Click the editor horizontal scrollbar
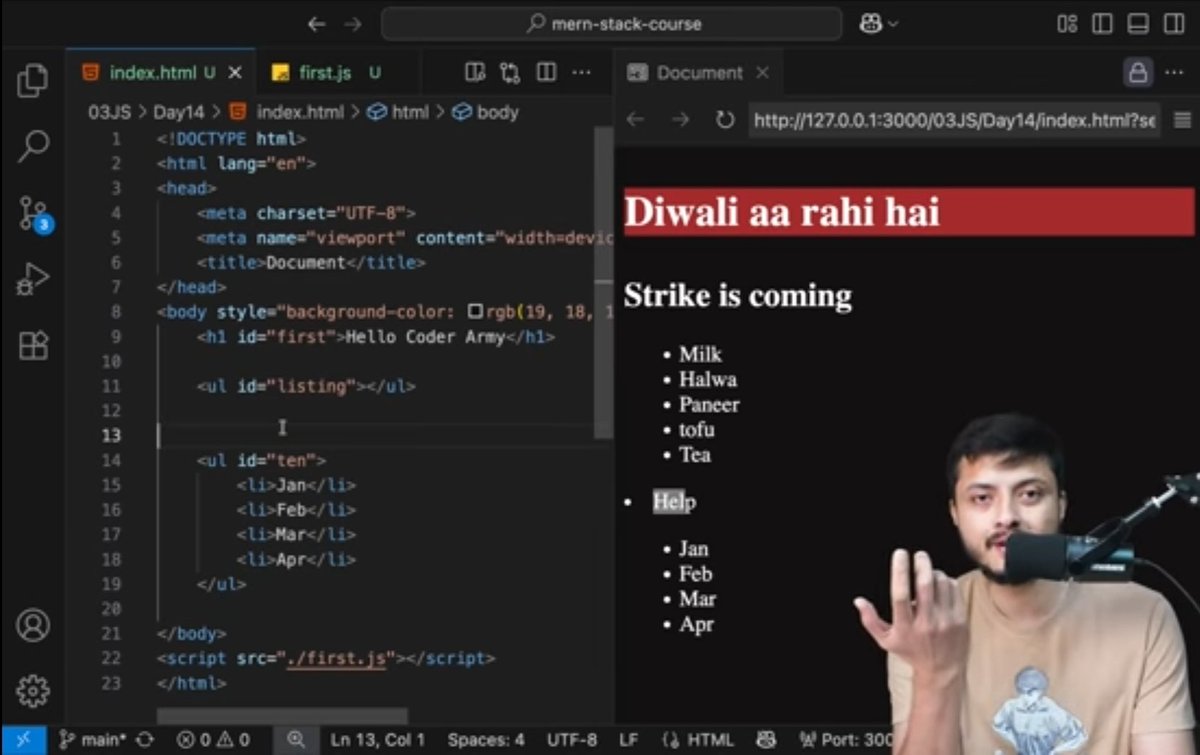Image resolution: width=1200 pixels, height=755 pixels. pos(282,716)
